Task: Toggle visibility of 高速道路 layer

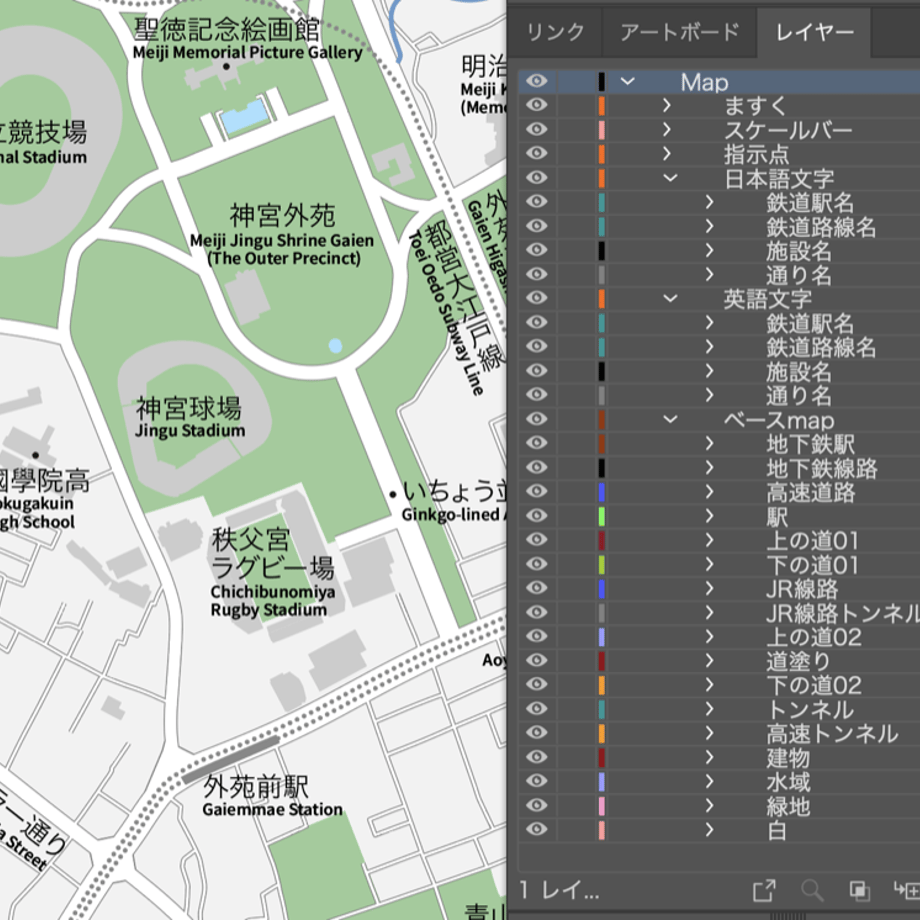Action: click(536, 491)
